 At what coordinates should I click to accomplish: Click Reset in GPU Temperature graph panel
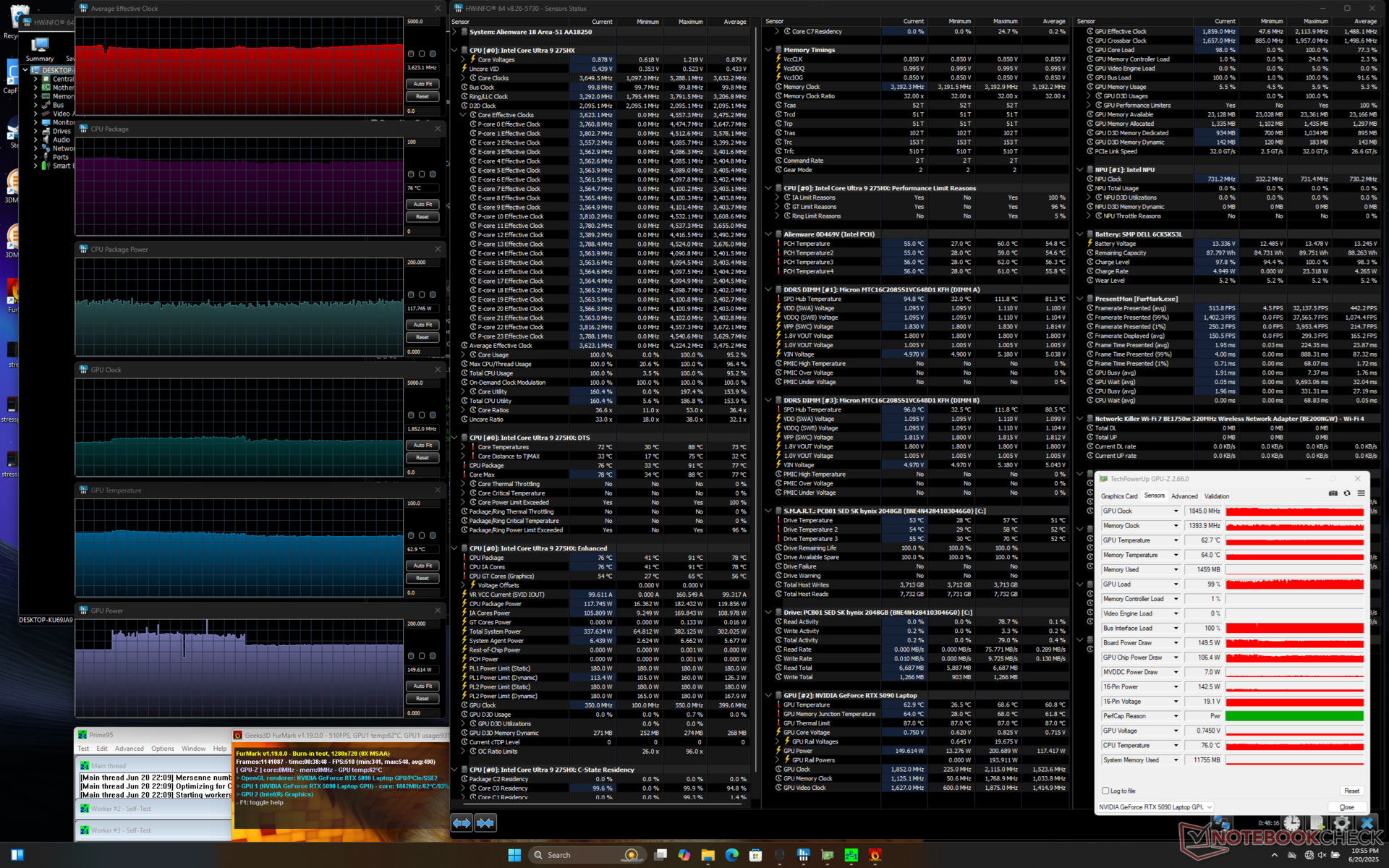pyautogui.click(x=422, y=578)
